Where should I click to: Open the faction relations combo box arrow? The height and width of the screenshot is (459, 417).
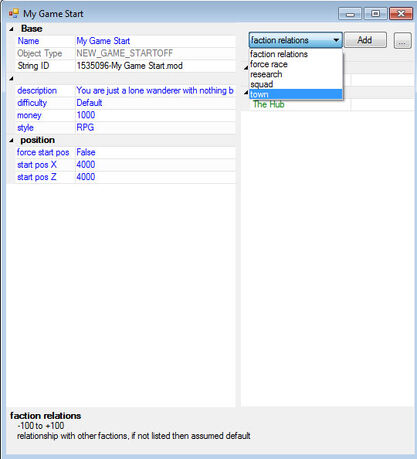[336, 40]
